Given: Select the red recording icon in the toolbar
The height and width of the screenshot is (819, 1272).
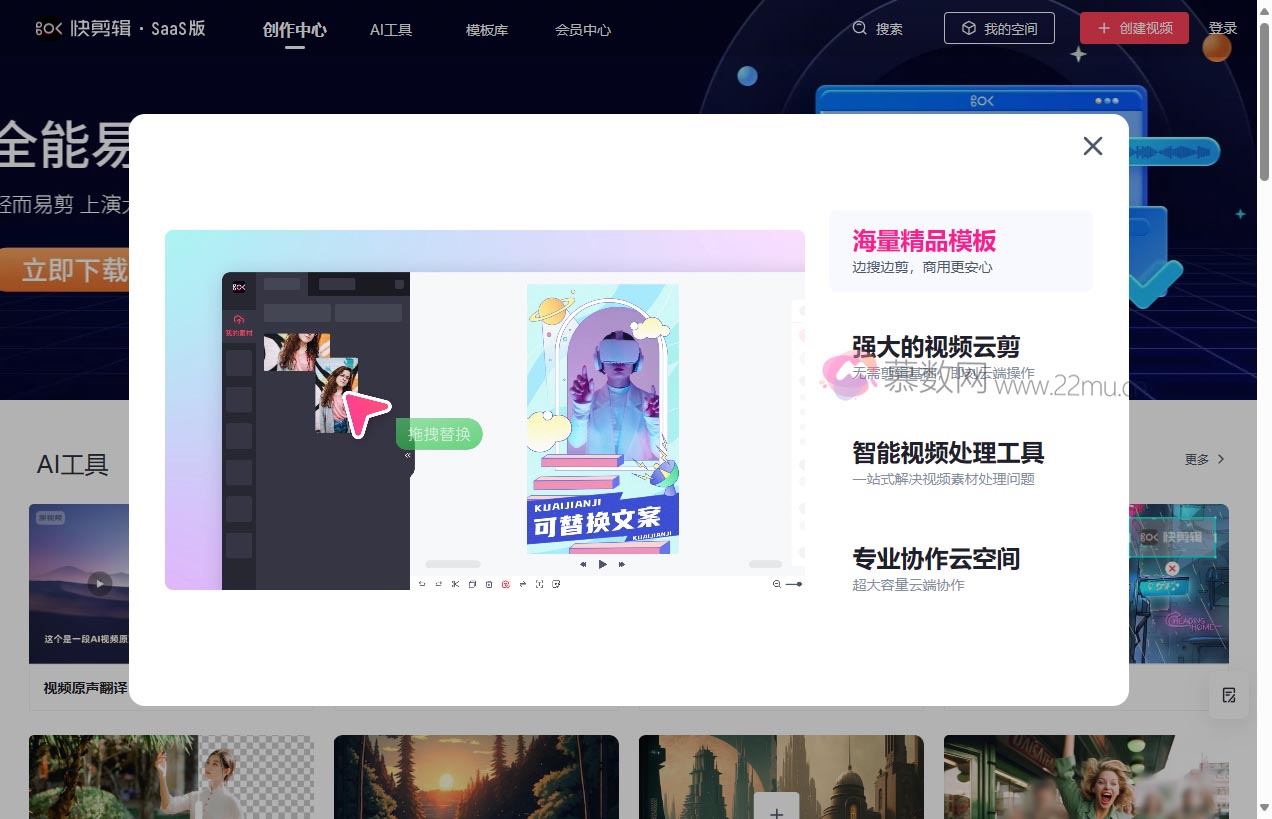Looking at the screenshot, I should (506, 584).
